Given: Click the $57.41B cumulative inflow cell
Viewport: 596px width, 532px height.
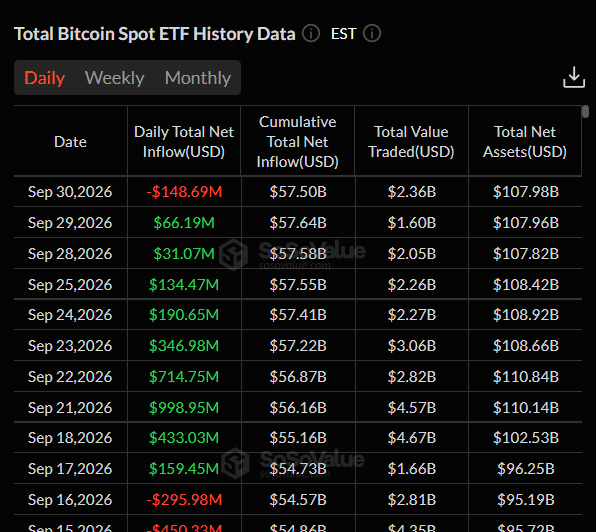Looking at the screenshot, I should [298, 315].
